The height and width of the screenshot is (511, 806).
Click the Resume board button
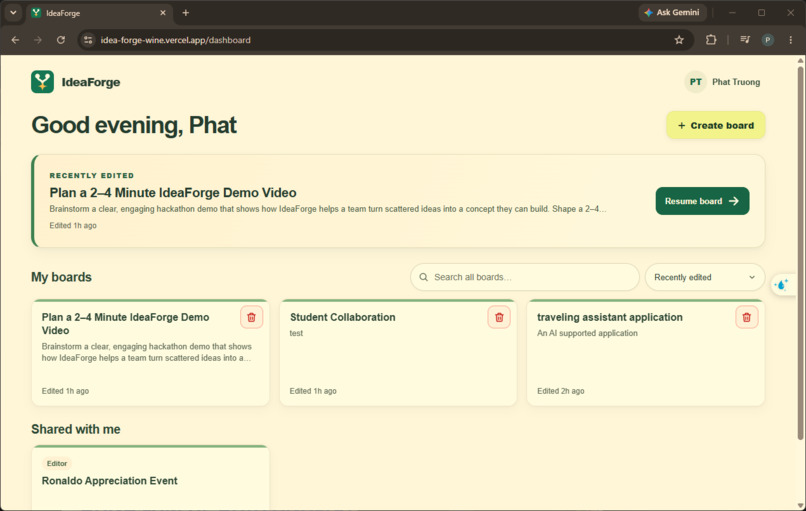click(702, 201)
